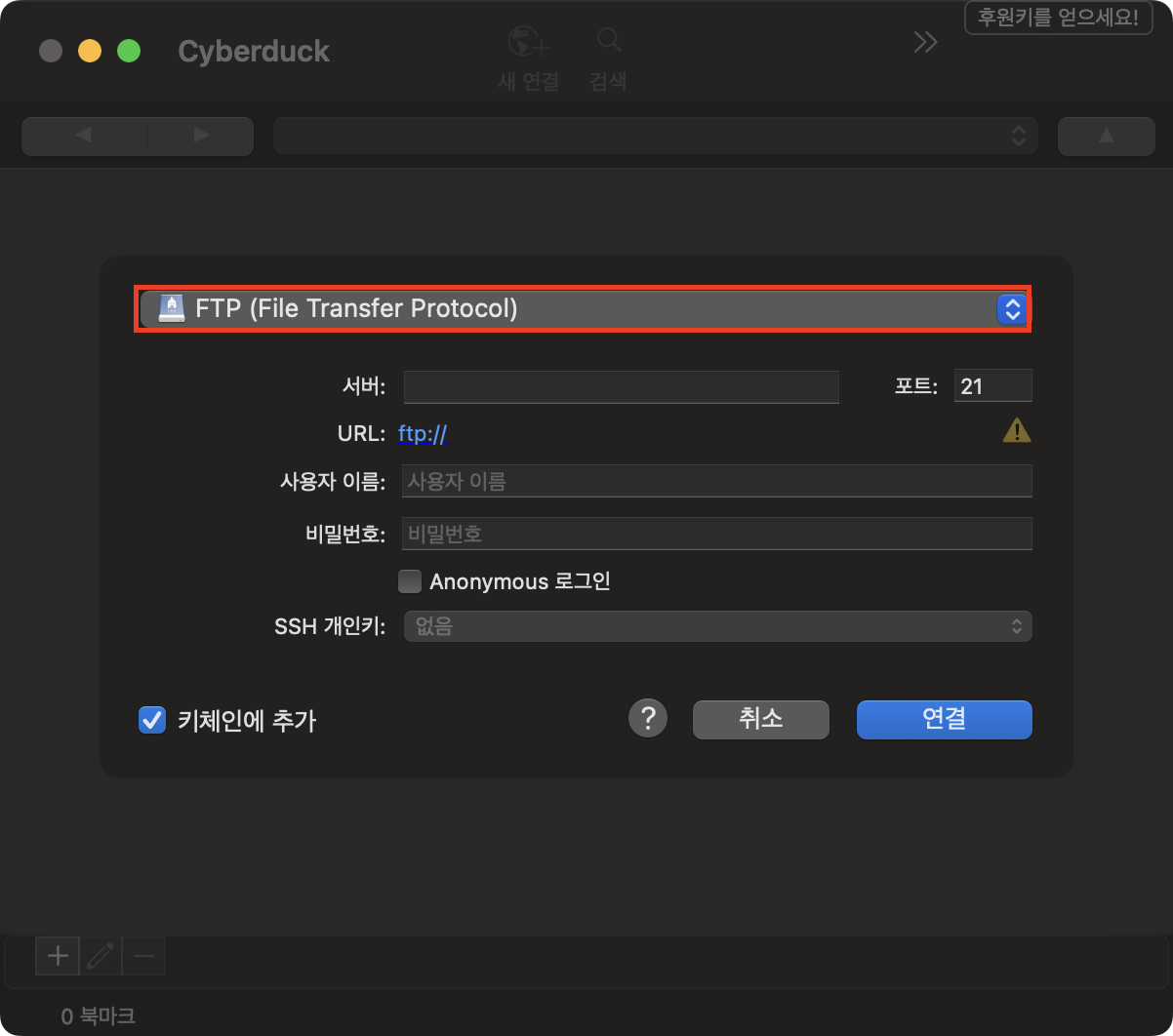This screenshot has width=1173, height=1036.
Task: Expand the toolbar overflow chevron
Action: pos(924,42)
